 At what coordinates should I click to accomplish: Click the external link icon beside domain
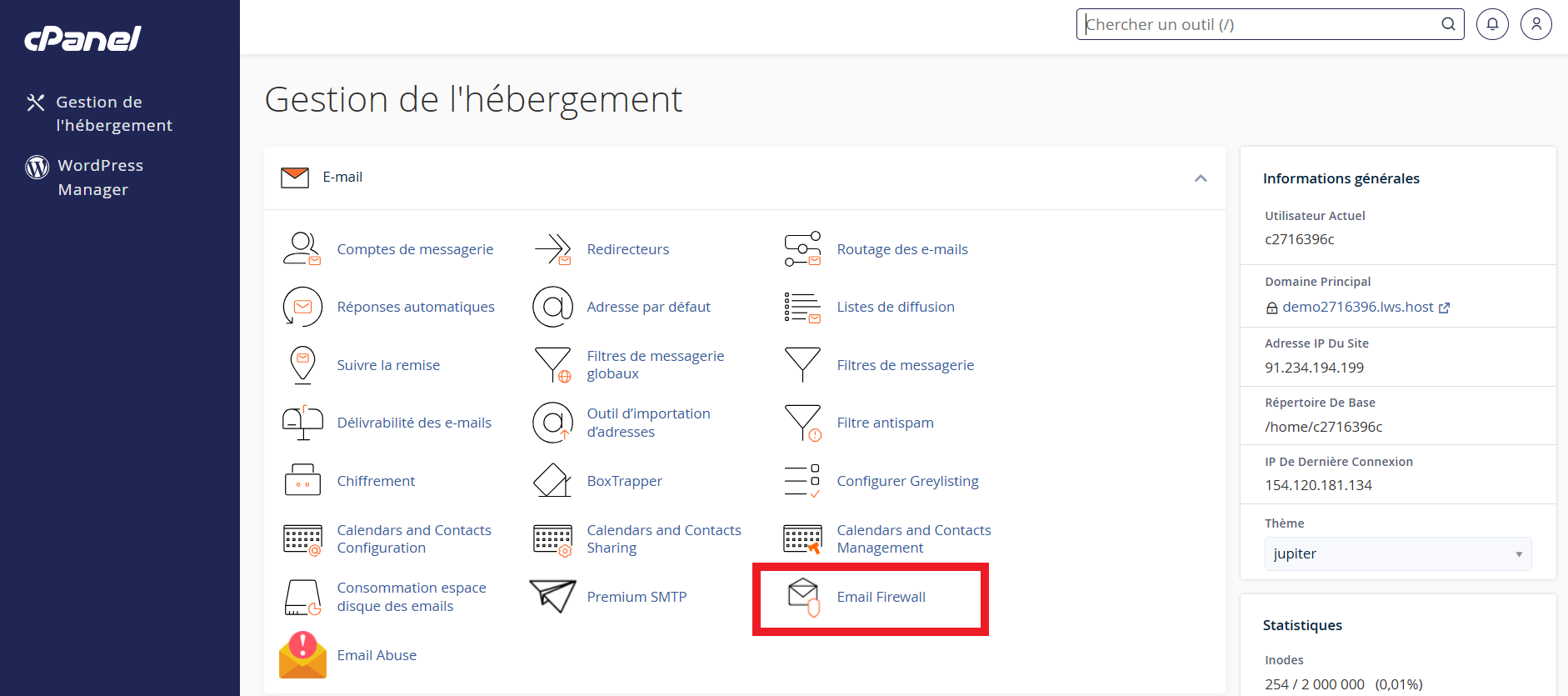click(x=1444, y=308)
